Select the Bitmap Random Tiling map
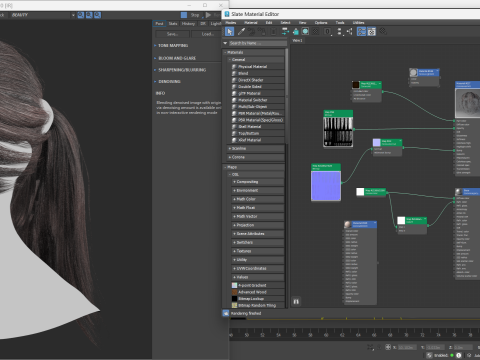Image resolution: width=480 pixels, height=360 pixels. 257,305
